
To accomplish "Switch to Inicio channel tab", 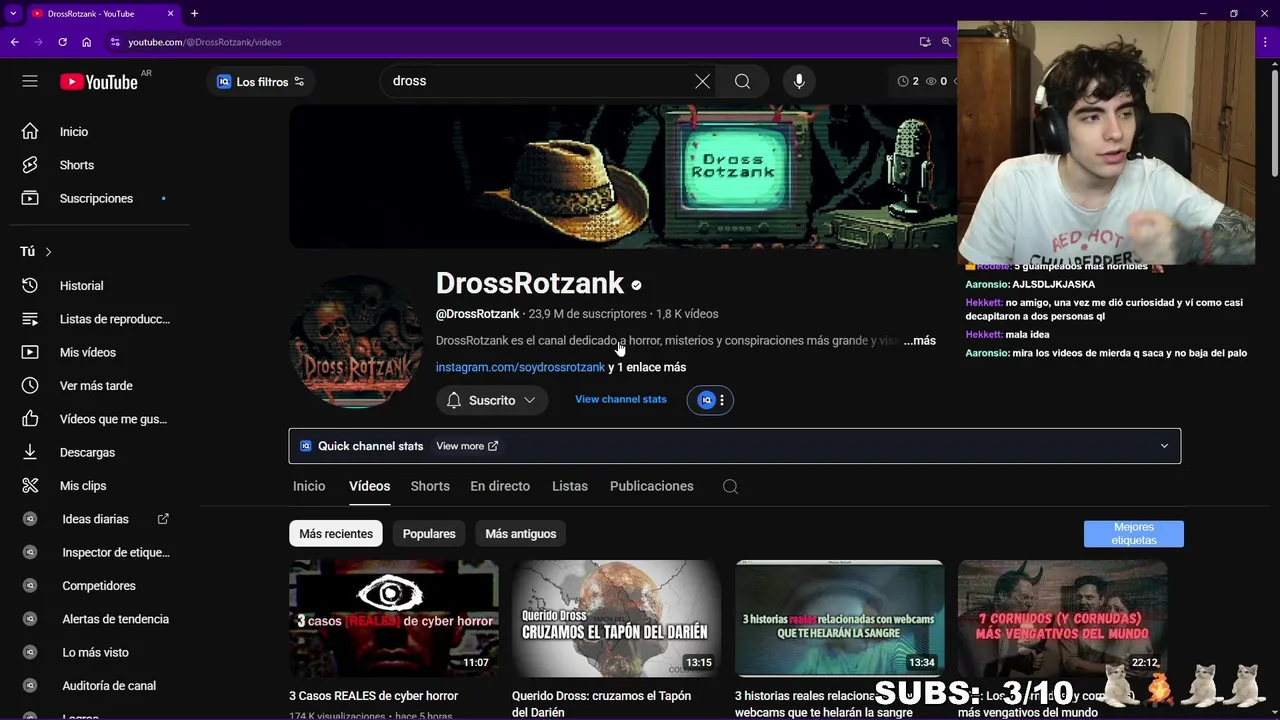I will pyautogui.click(x=309, y=486).
